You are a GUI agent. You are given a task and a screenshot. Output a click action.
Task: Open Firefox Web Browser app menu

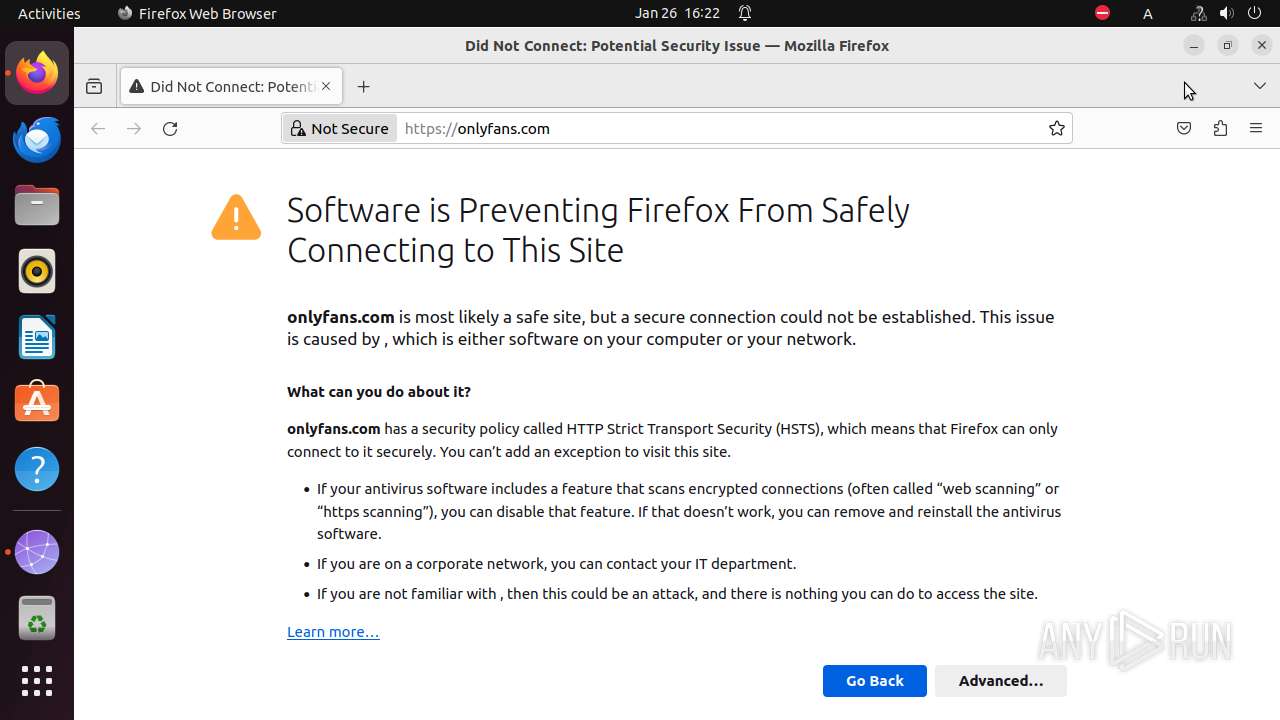point(197,13)
